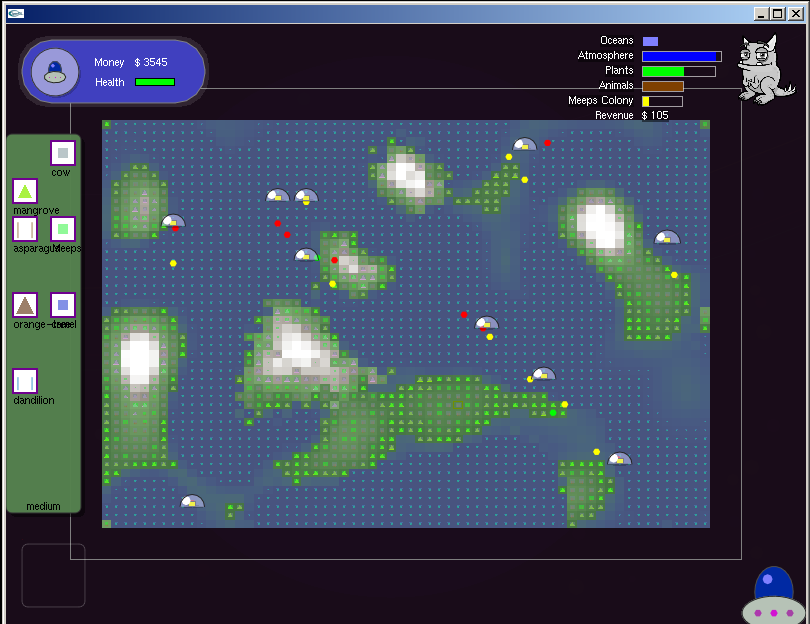This screenshot has width=810, height=624.
Task: Choose the asparagus icon in the sidebar
Action: (24, 229)
